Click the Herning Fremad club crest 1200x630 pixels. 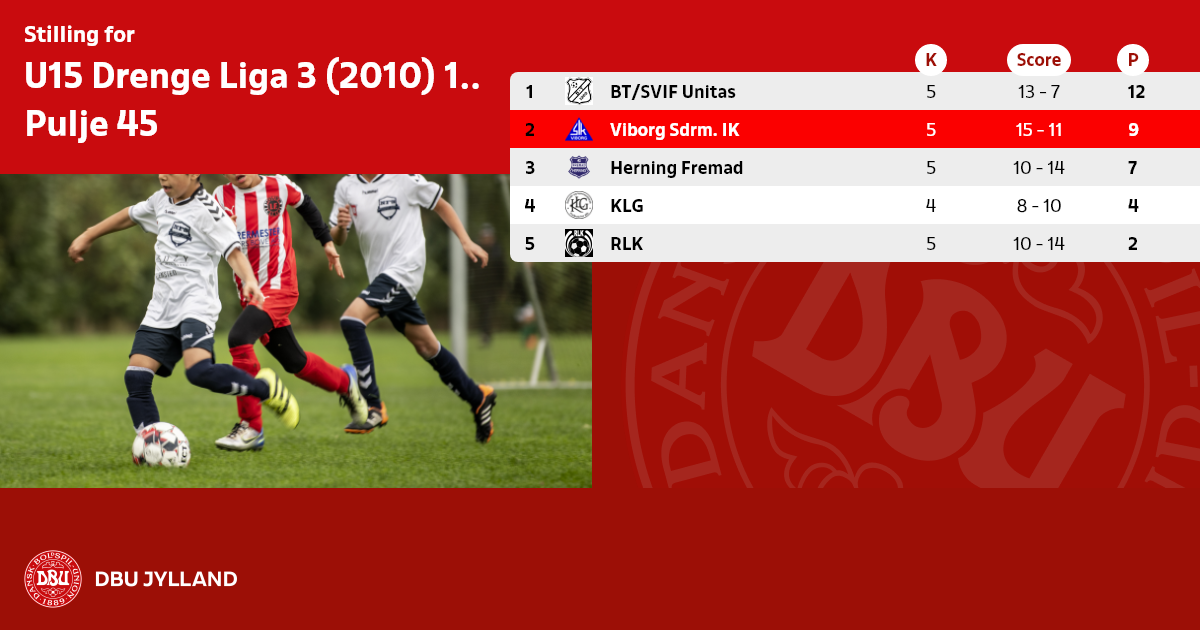579,168
